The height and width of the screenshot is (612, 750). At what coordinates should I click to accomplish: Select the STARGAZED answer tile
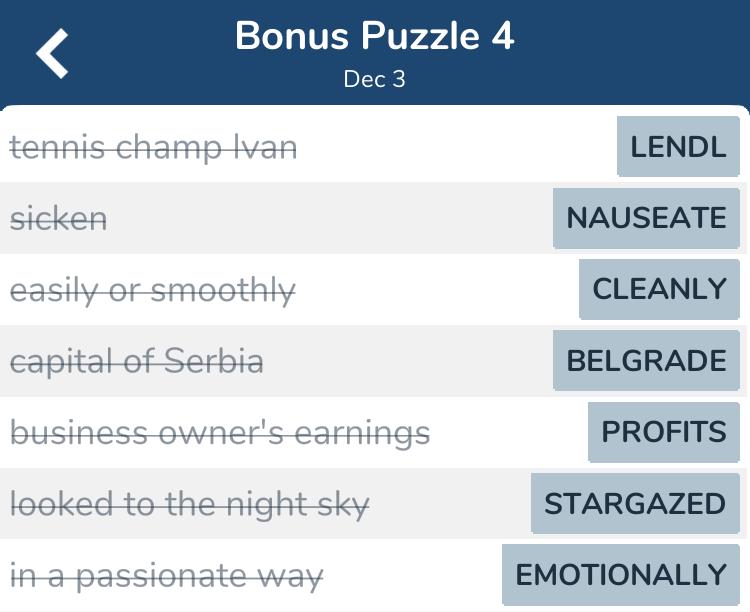click(x=635, y=503)
